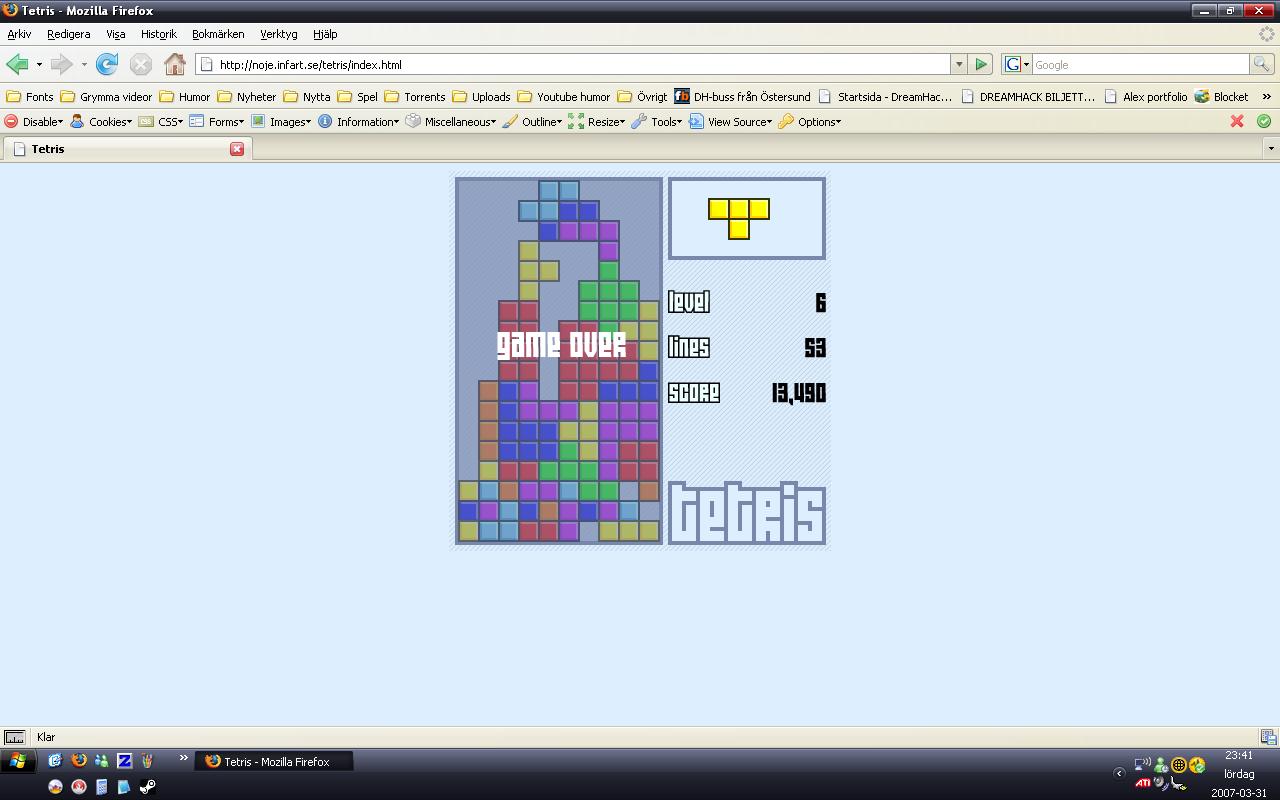Reload the current page
This screenshot has height=800, width=1280.
[x=107, y=64]
